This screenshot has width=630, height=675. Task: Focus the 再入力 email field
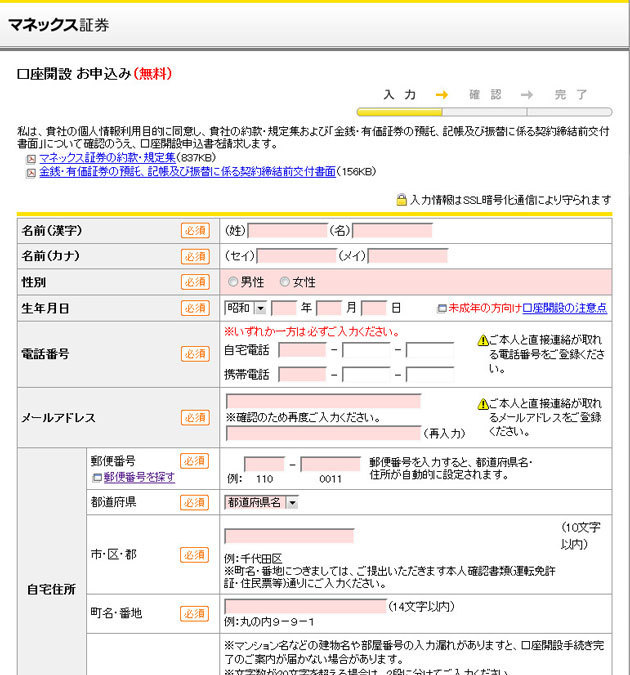coord(323,433)
